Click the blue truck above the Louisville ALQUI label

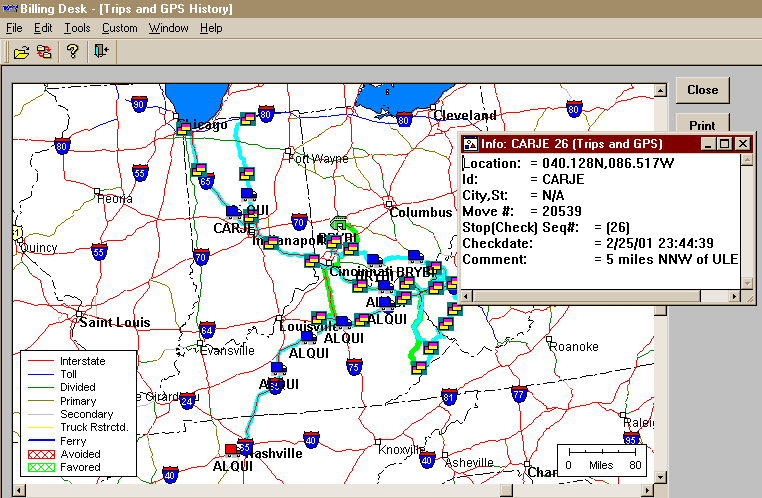(x=343, y=321)
